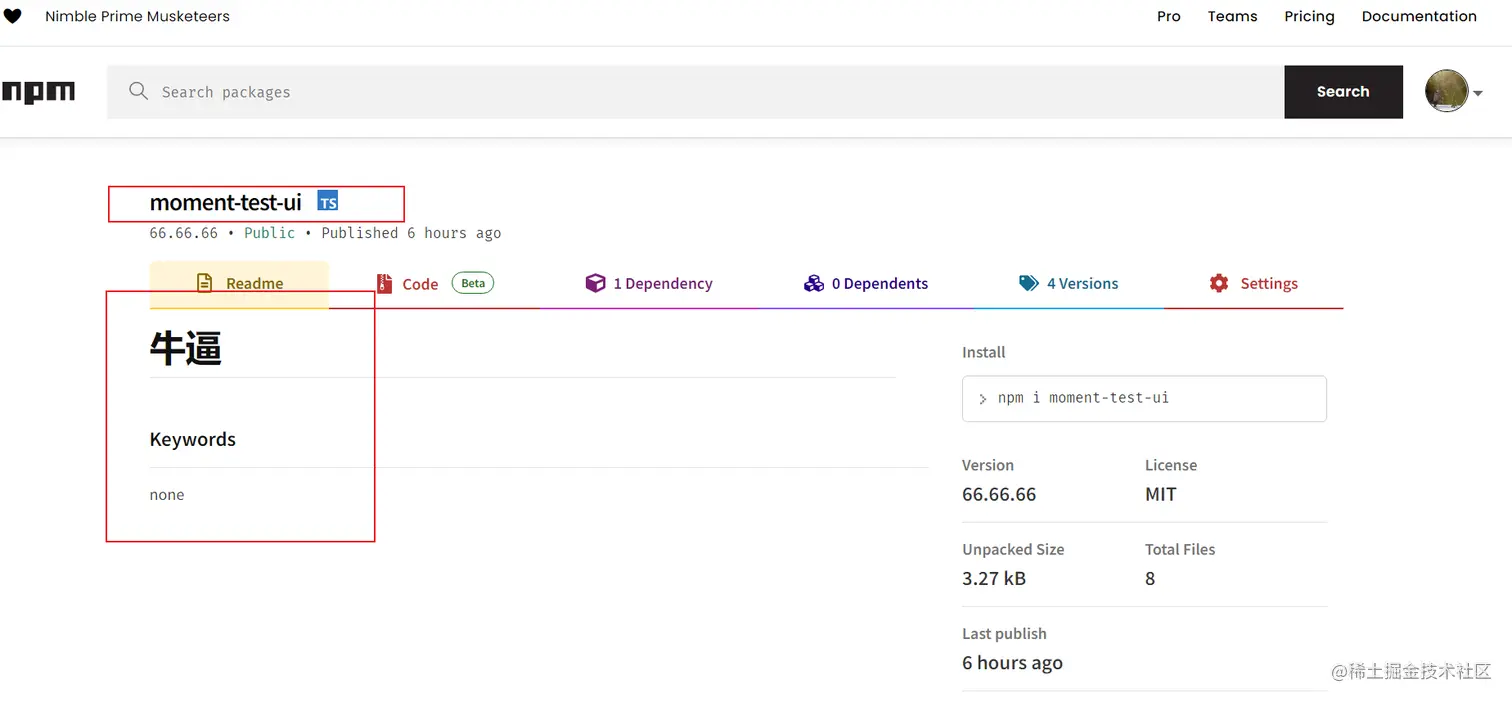Open the user avatar menu
1512x702 pixels.
[1446, 91]
